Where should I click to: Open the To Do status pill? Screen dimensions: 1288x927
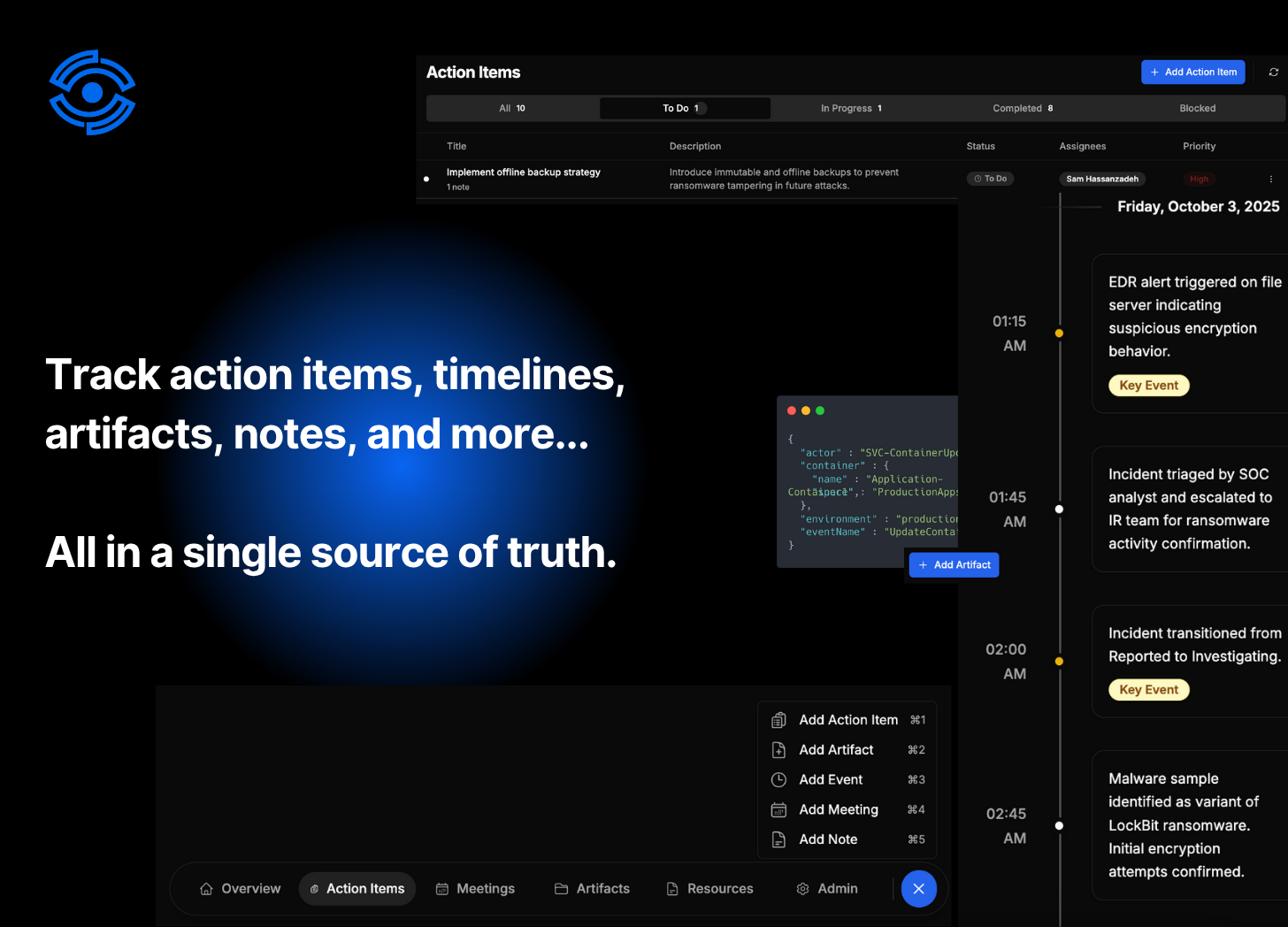pos(990,178)
